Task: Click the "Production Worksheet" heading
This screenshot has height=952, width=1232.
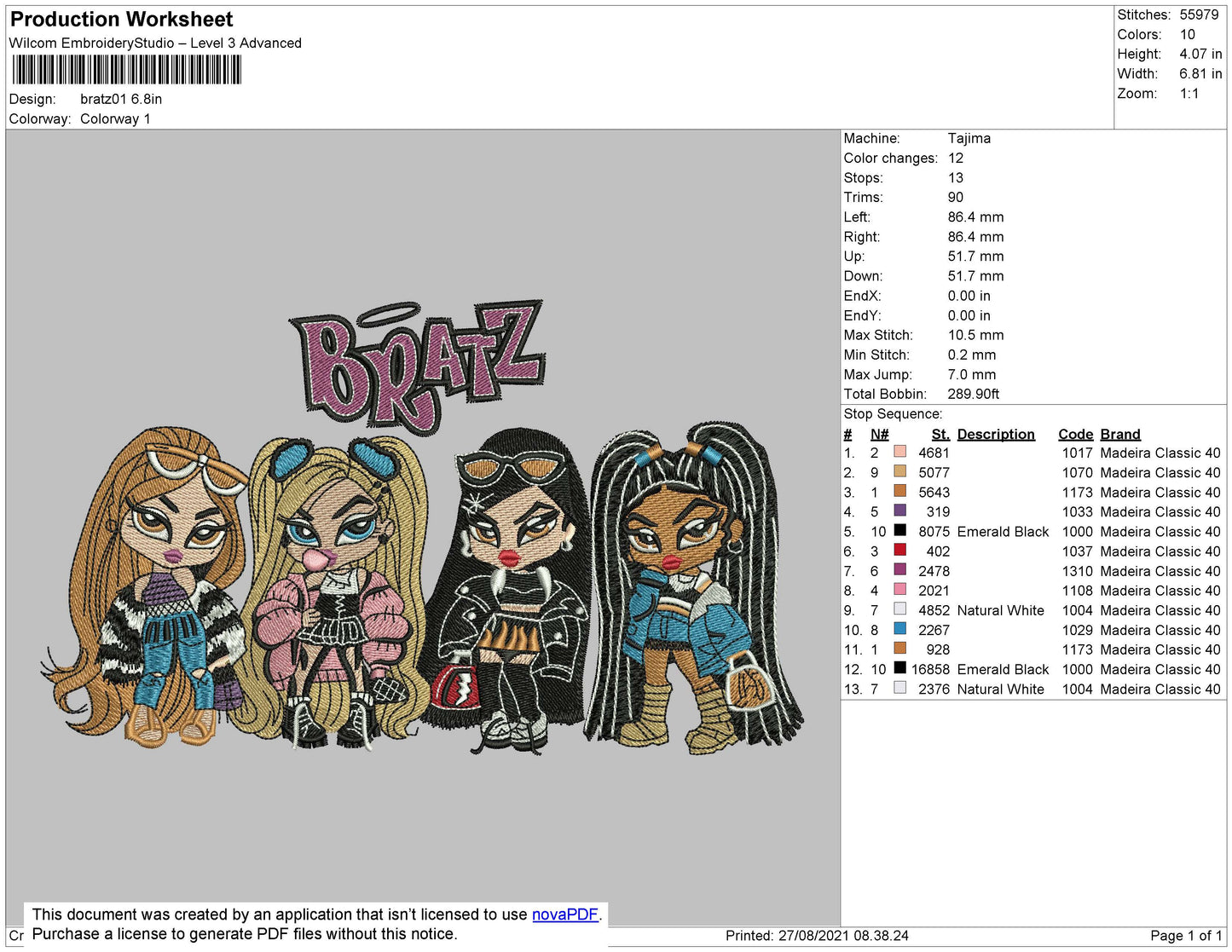Action: pyautogui.click(x=121, y=20)
